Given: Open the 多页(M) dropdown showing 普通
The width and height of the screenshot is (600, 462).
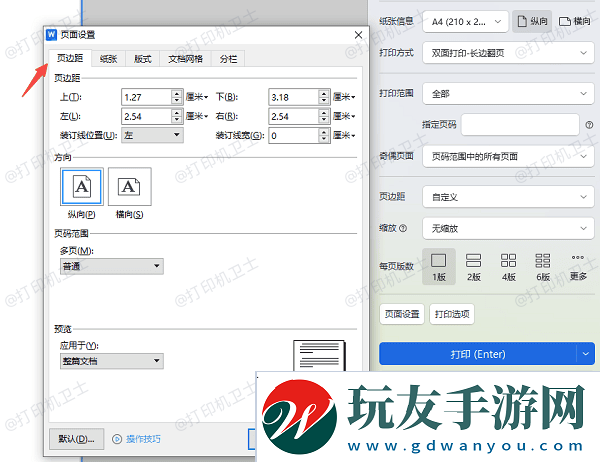Looking at the screenshot, I should pos(112,266).
